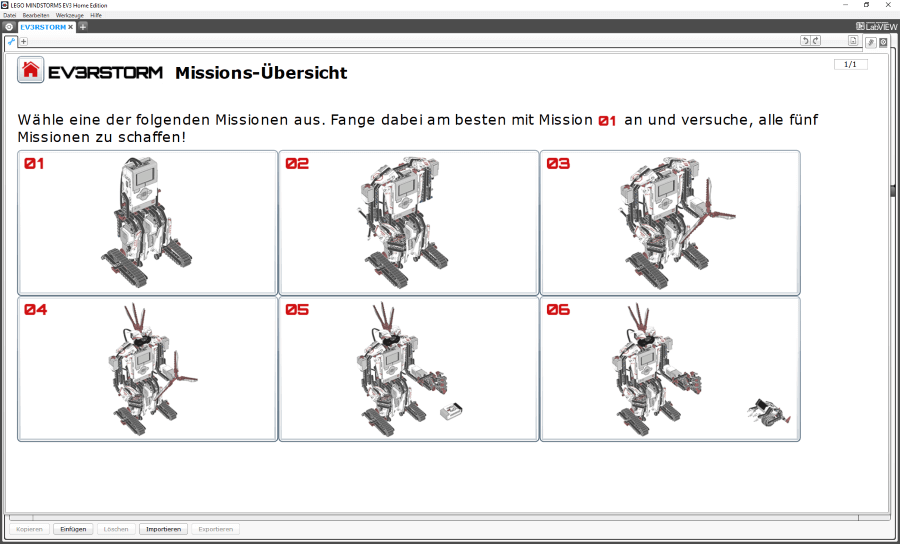
Task: Click the Importieren button
Action: pyautogui.click(x=164, y=529)
